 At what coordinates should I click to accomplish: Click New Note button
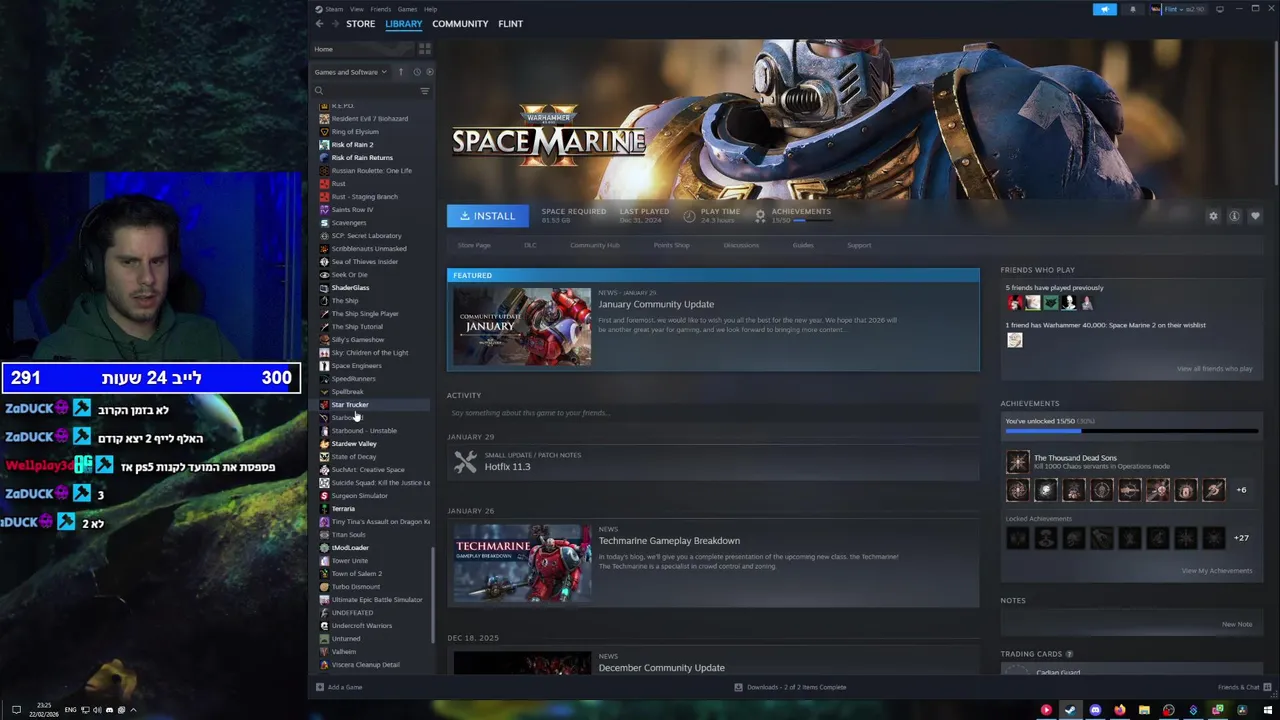[x=1237, y=624]
